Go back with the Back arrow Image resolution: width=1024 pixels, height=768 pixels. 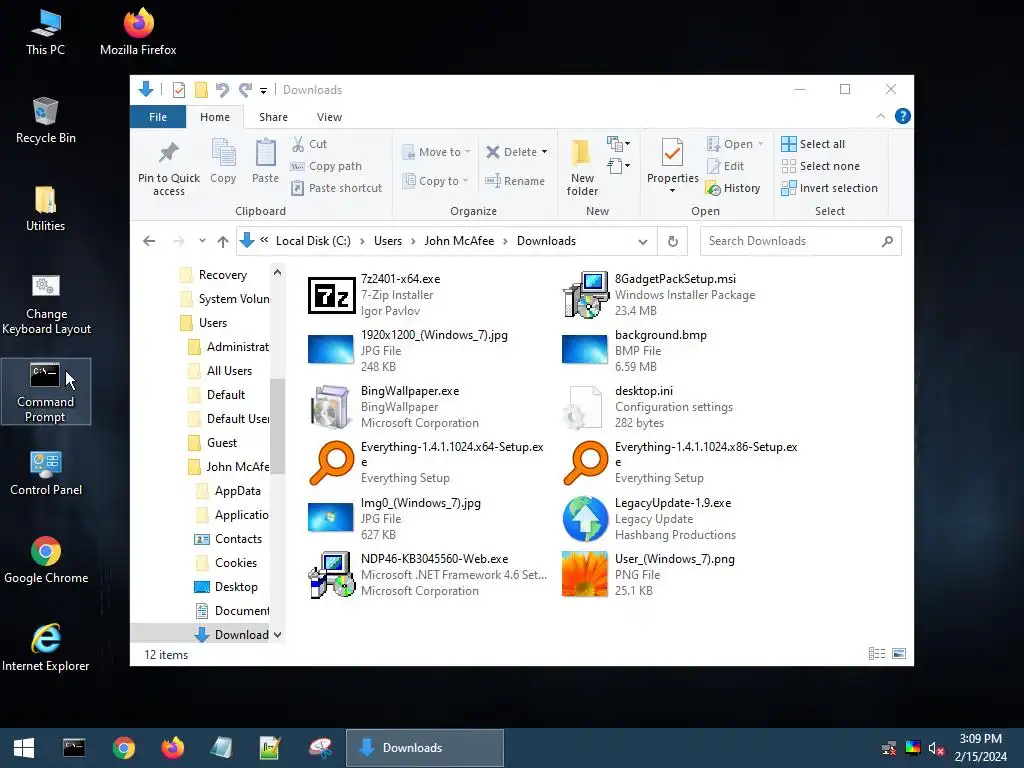click(x=149, y=241)
